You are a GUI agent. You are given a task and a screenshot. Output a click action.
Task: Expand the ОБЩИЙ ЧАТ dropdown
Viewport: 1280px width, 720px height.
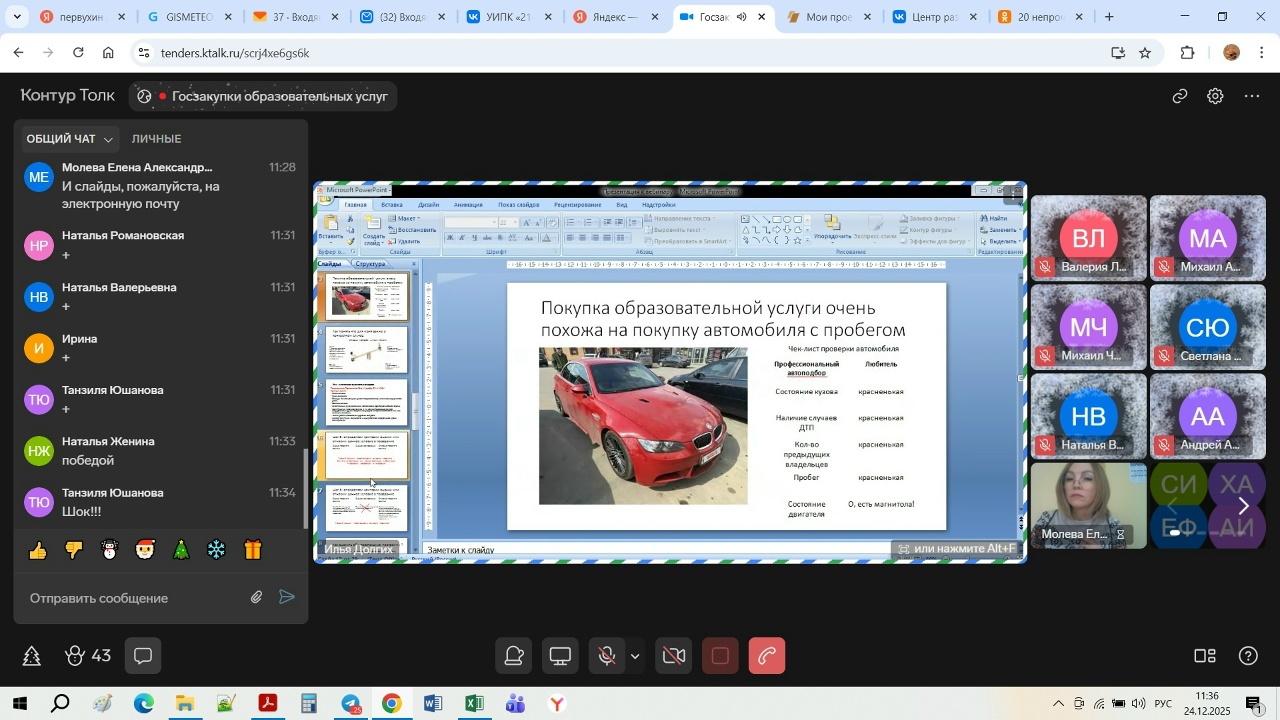click(108, 140)
